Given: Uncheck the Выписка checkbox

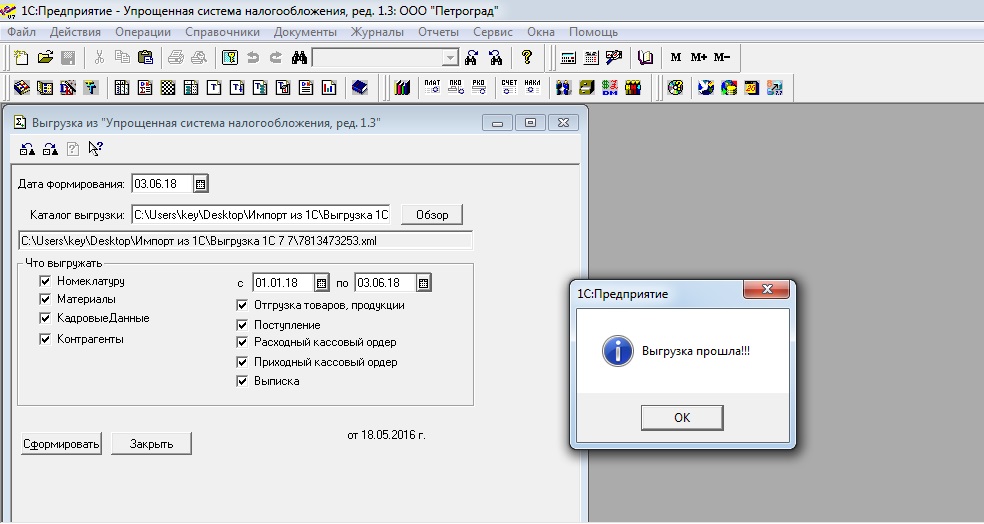Looking at the screenshot, I should pyautogui.click(x=242, y=381).
